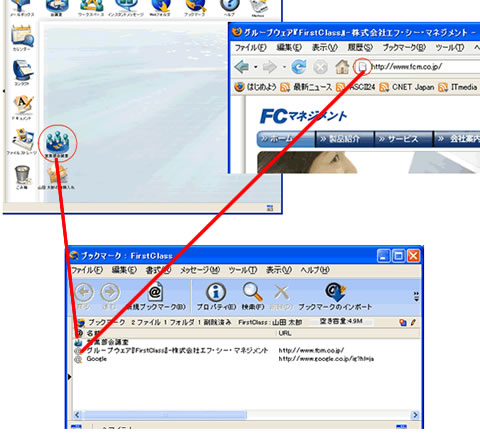Click the New Bookmark @ document icon

pos(155,296)
